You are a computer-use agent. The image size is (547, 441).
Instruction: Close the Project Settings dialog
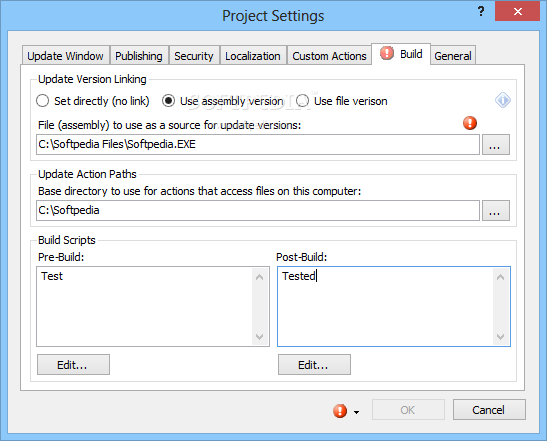(x=517, y=12)
